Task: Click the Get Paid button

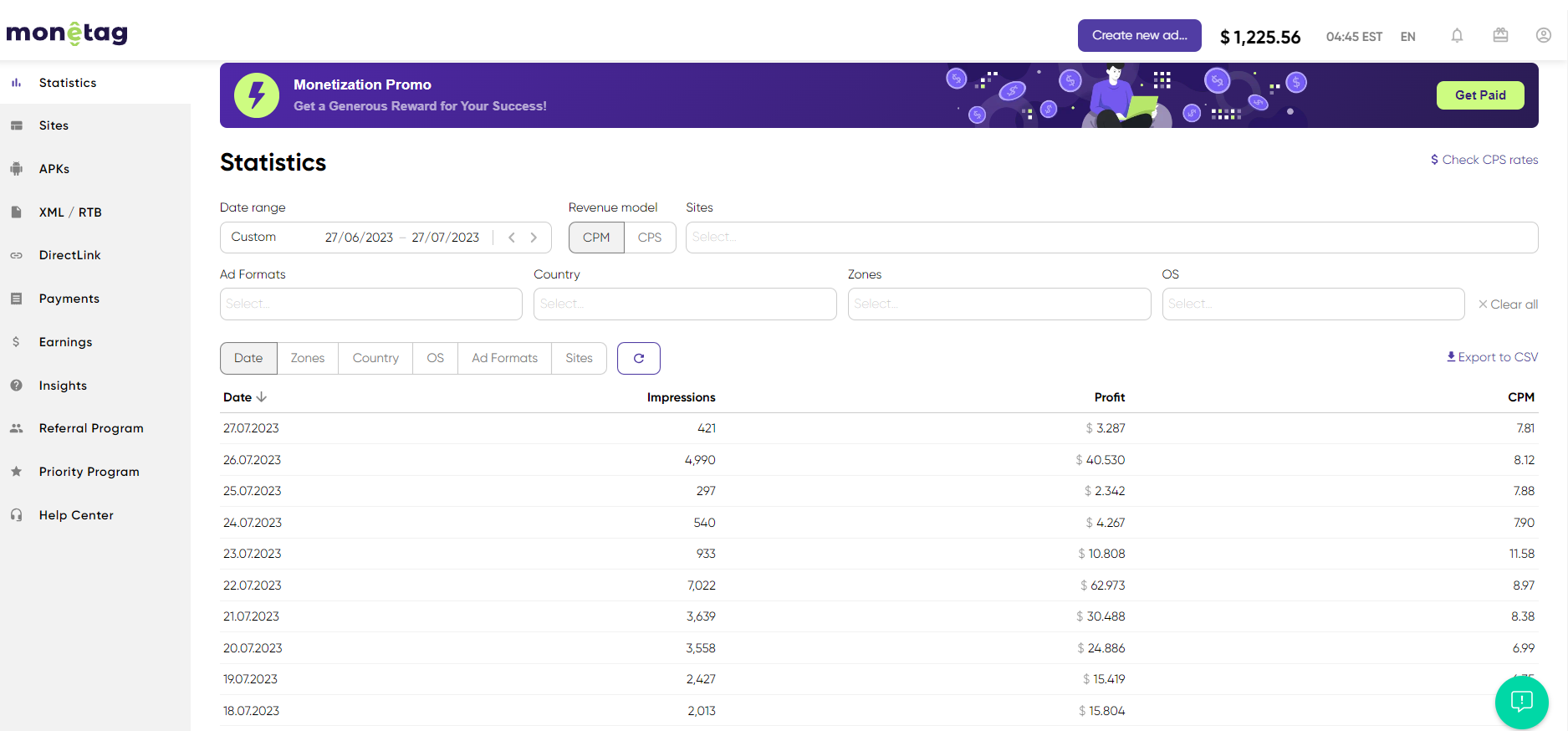Action: click(x=1479, y=95)
